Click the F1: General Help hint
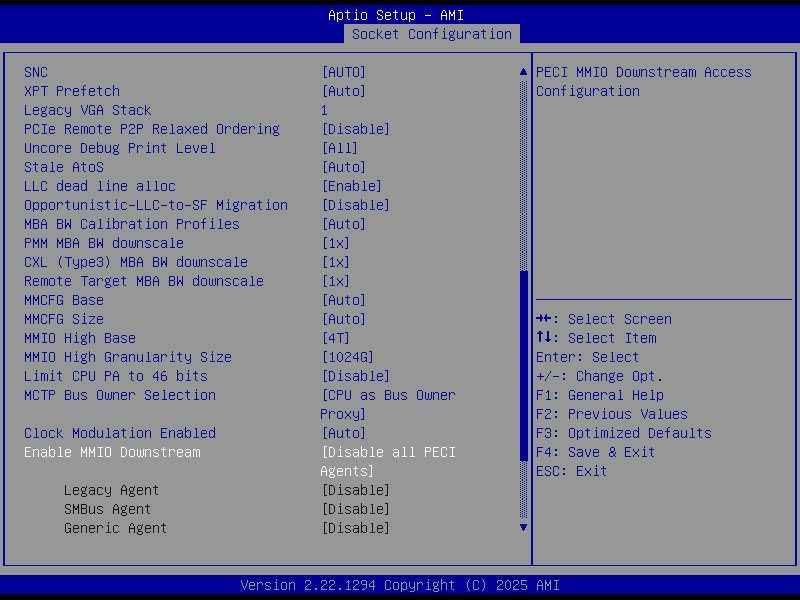Image resolution: width=800 pixels, height=600 pixels. (x=599, y=395)
